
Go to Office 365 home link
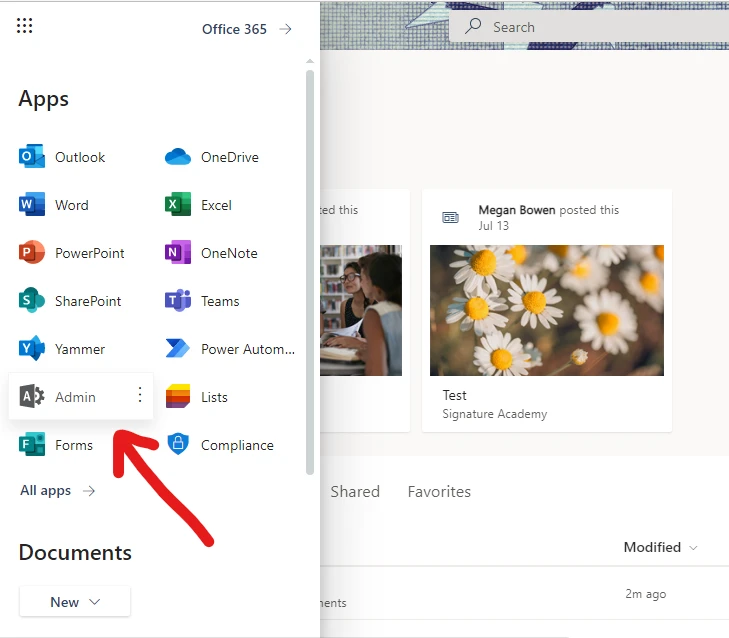[234, 29]
